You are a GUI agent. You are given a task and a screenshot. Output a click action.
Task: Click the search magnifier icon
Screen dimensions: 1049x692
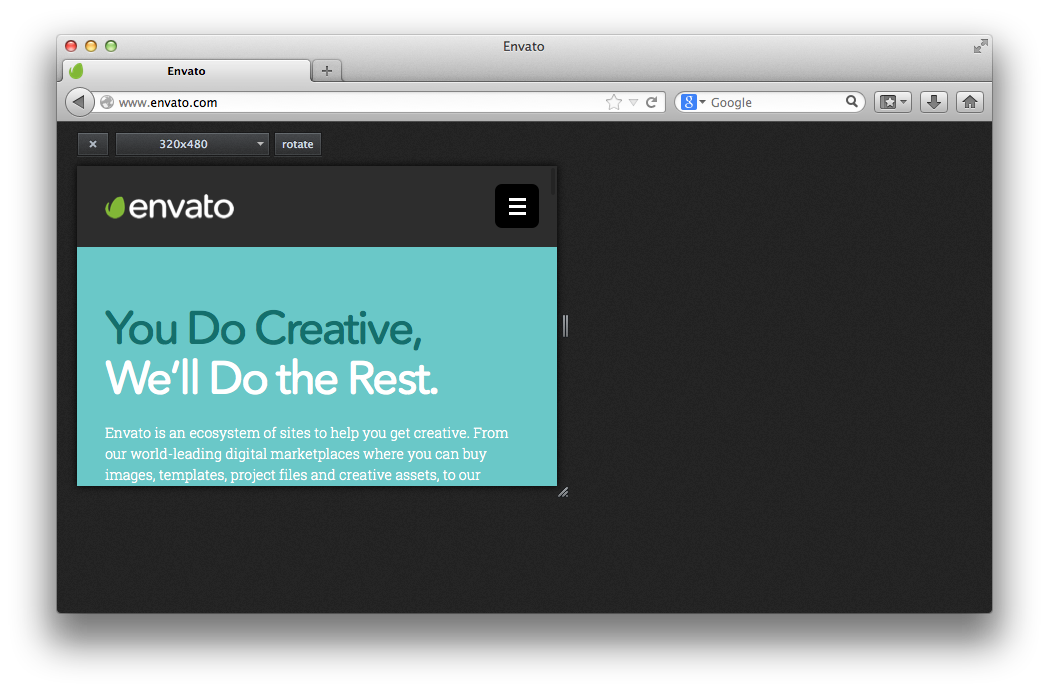(852, 102)
